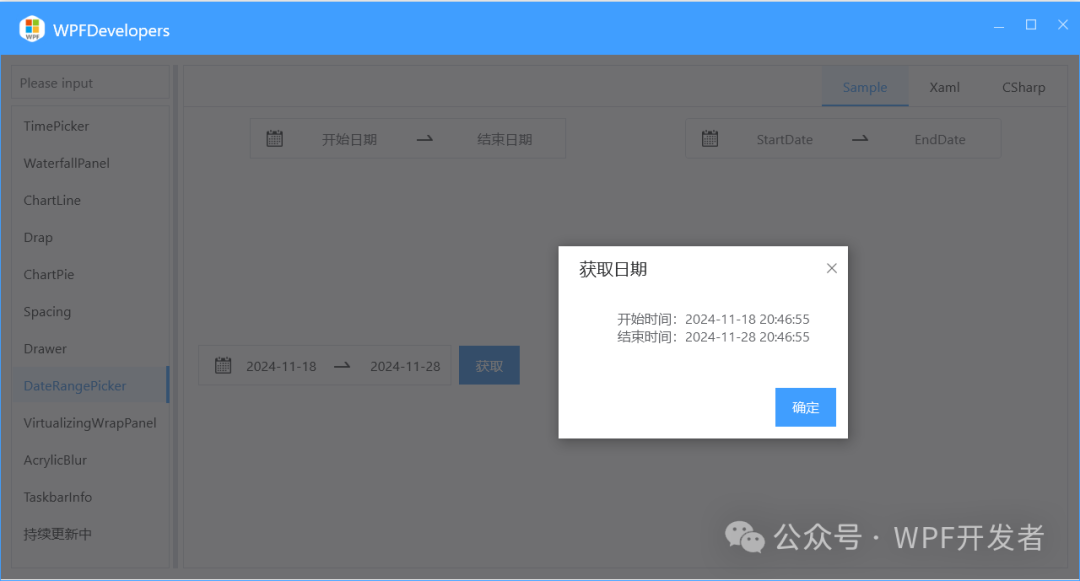
Task: Click the 获取 button
Action: (489, 366)
